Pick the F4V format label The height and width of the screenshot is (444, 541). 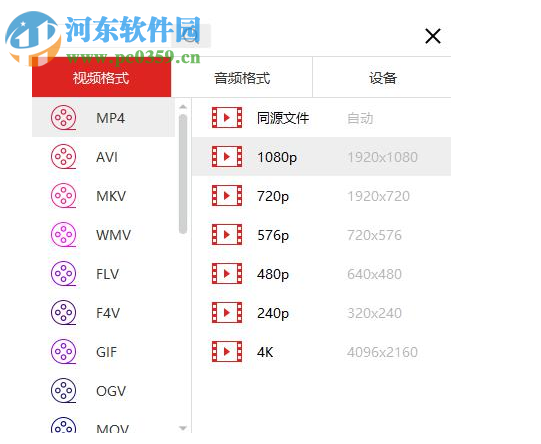click(x=108, y=313)
